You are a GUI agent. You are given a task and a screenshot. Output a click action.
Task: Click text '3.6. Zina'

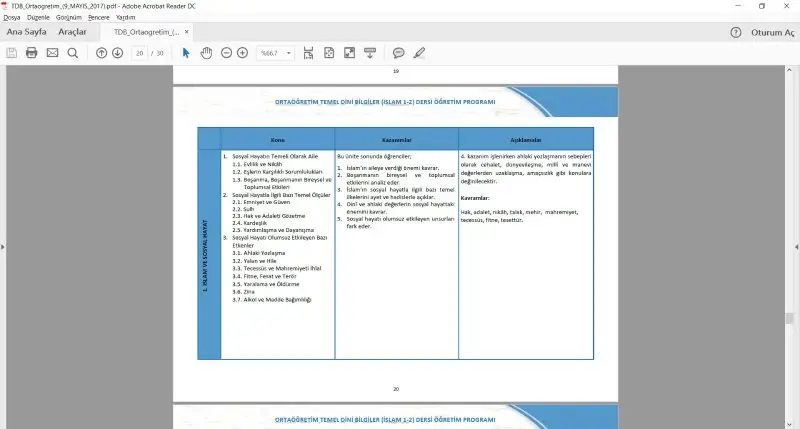point(243,292)
